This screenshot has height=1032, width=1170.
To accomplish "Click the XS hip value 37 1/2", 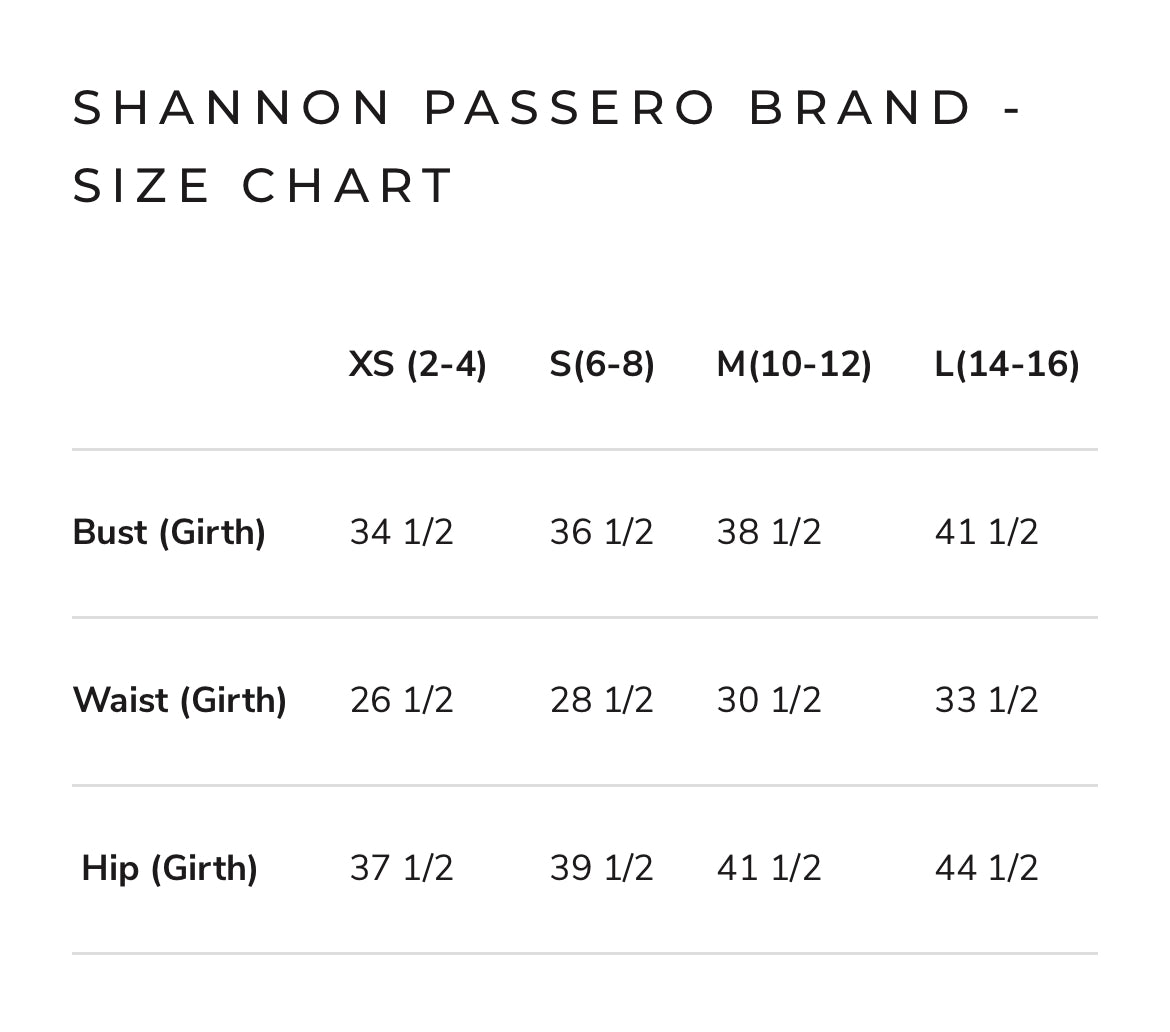I will pos(401,868).
